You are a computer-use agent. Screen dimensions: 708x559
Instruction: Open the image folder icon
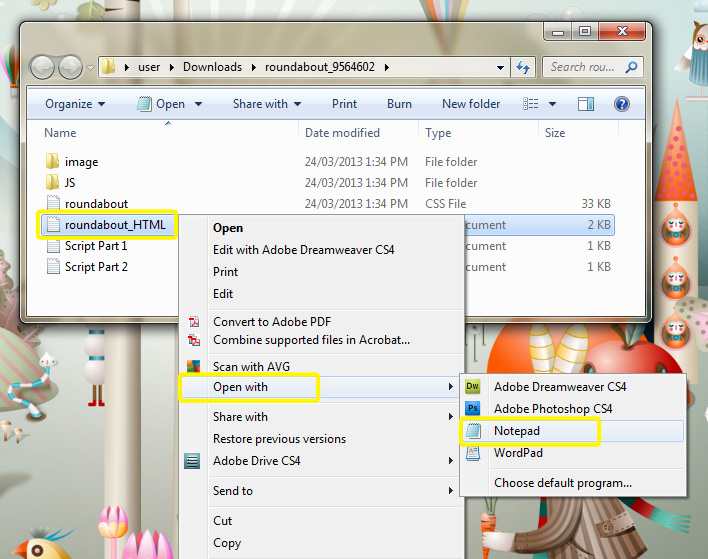[53, 162]
